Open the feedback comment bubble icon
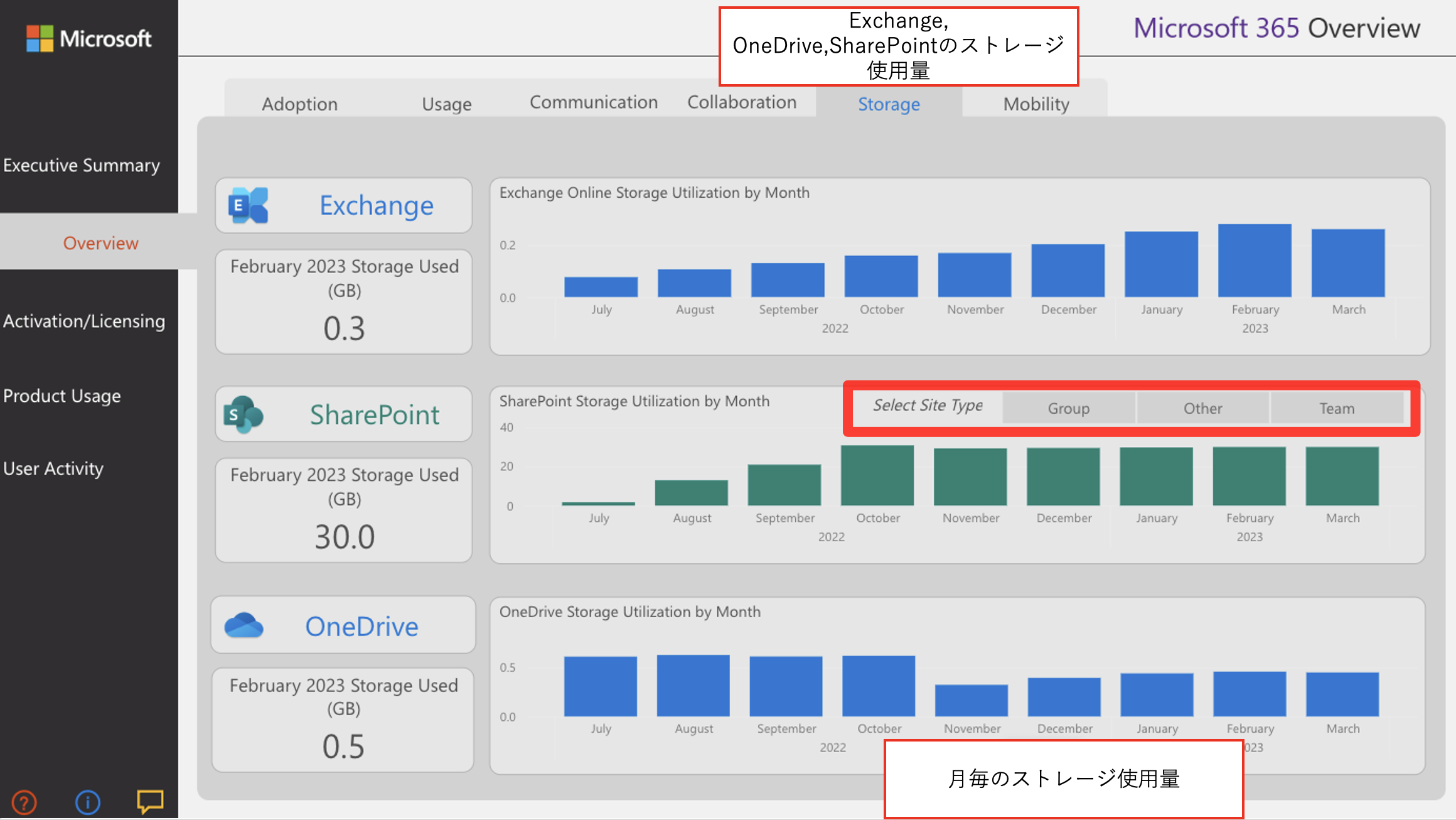This screenshot has width=1456, height=820. click(x=149, y=801)
